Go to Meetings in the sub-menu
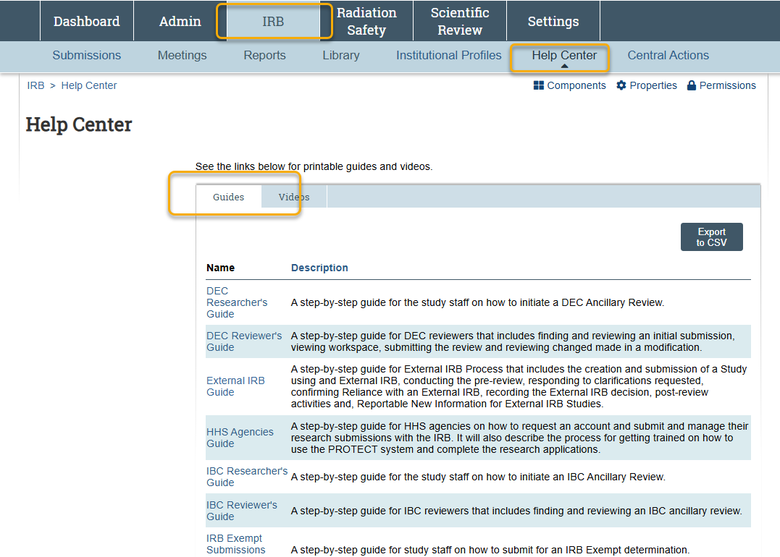The width and height of the screenshot is (780, 557). 182,55
